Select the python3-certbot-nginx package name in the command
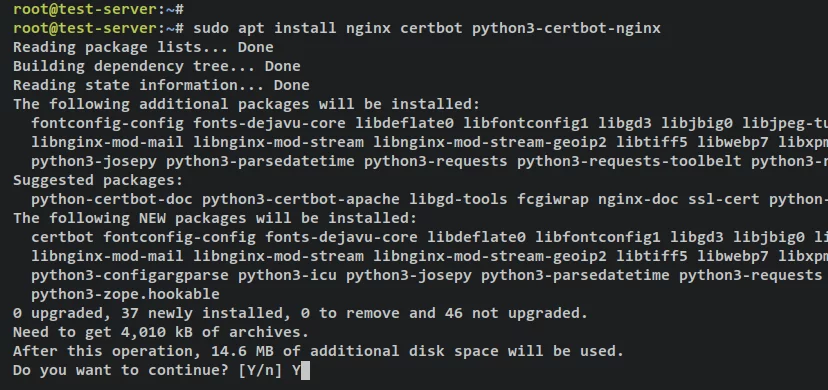 point(567,28)
